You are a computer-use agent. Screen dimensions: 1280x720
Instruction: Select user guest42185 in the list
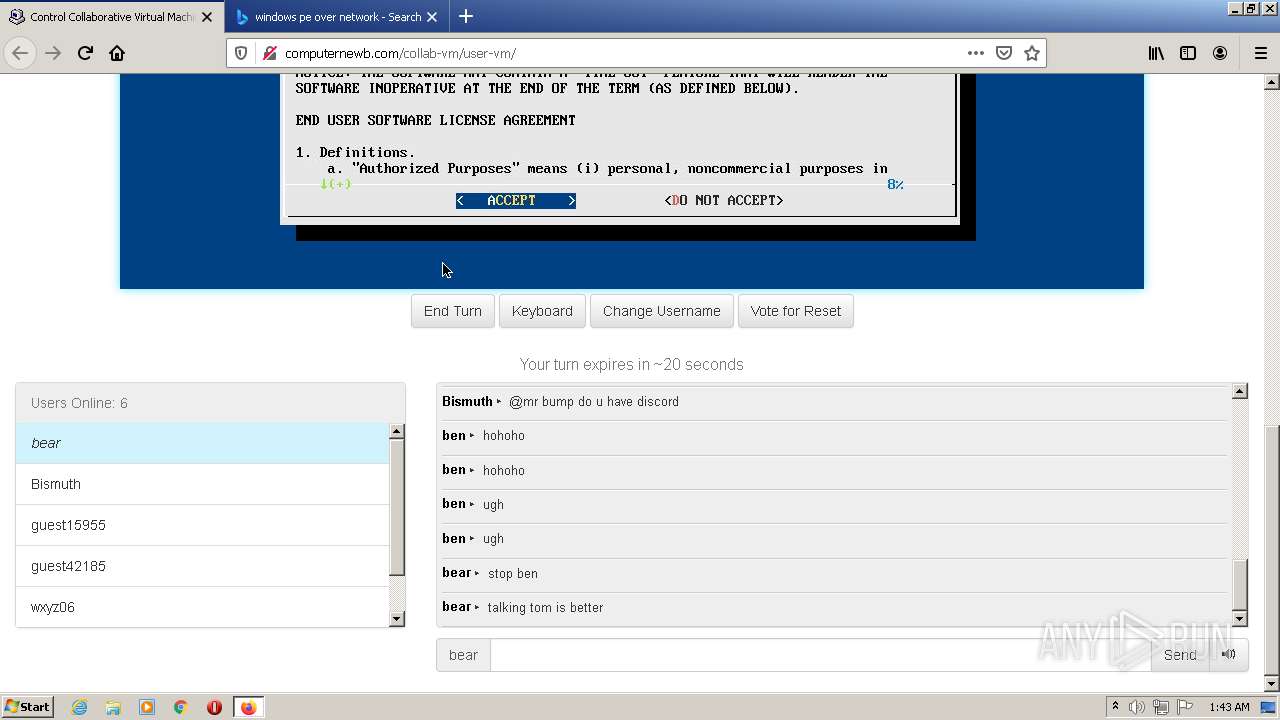[x=202, y=566]
